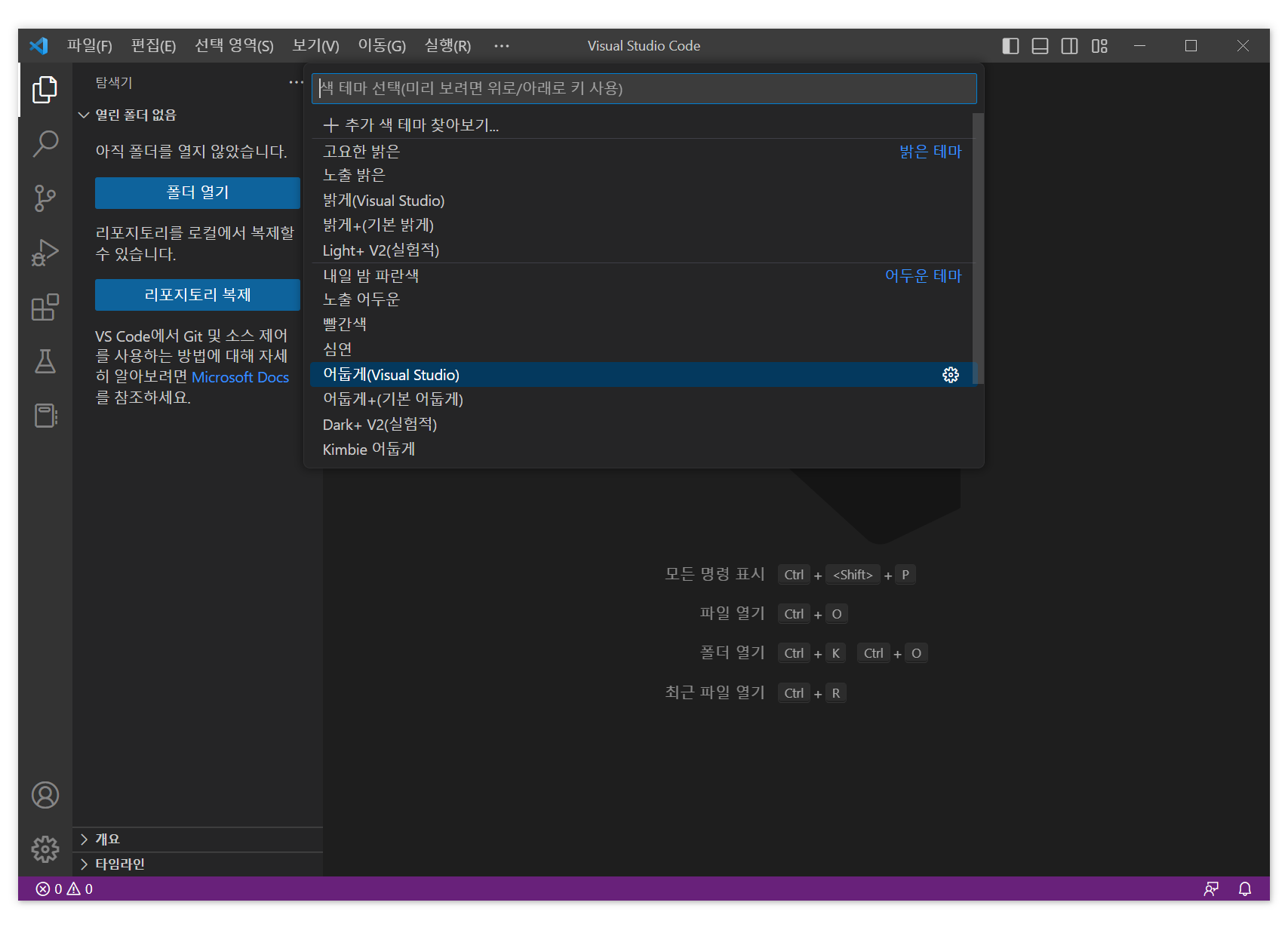Expand the 타임라인 section

coord(198,864)
